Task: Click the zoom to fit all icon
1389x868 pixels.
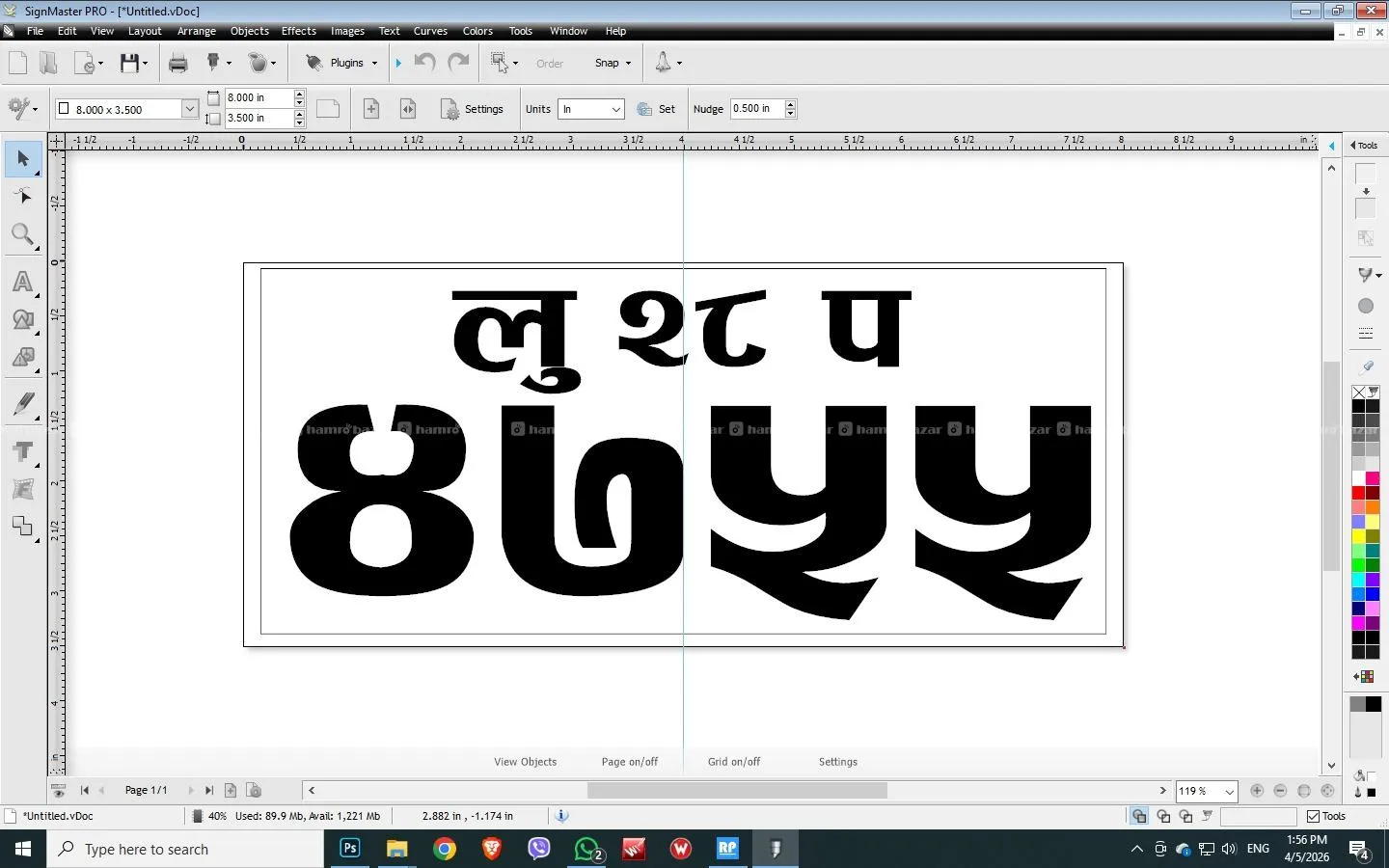Action: (1327, 791)
